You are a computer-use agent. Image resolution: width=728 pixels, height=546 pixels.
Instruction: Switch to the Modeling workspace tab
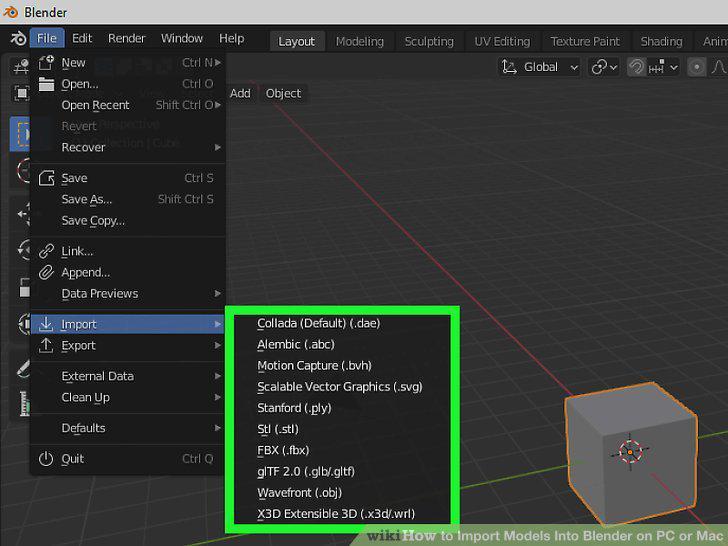[x=360, y=41]
